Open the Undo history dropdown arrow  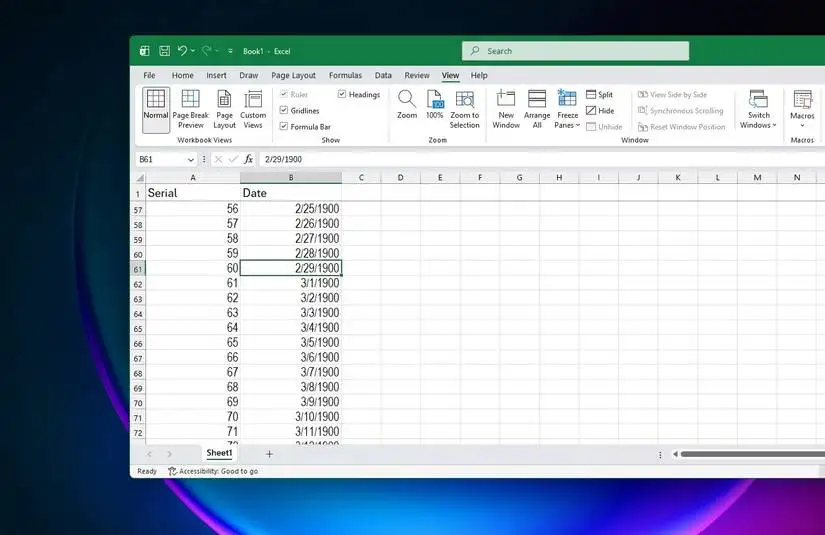pos(193,51)
